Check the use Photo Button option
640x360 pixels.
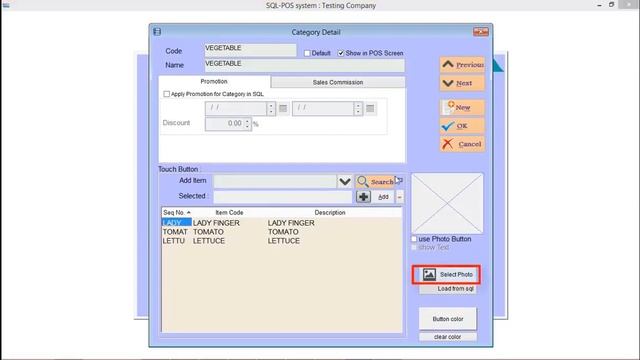coord(414,239)
